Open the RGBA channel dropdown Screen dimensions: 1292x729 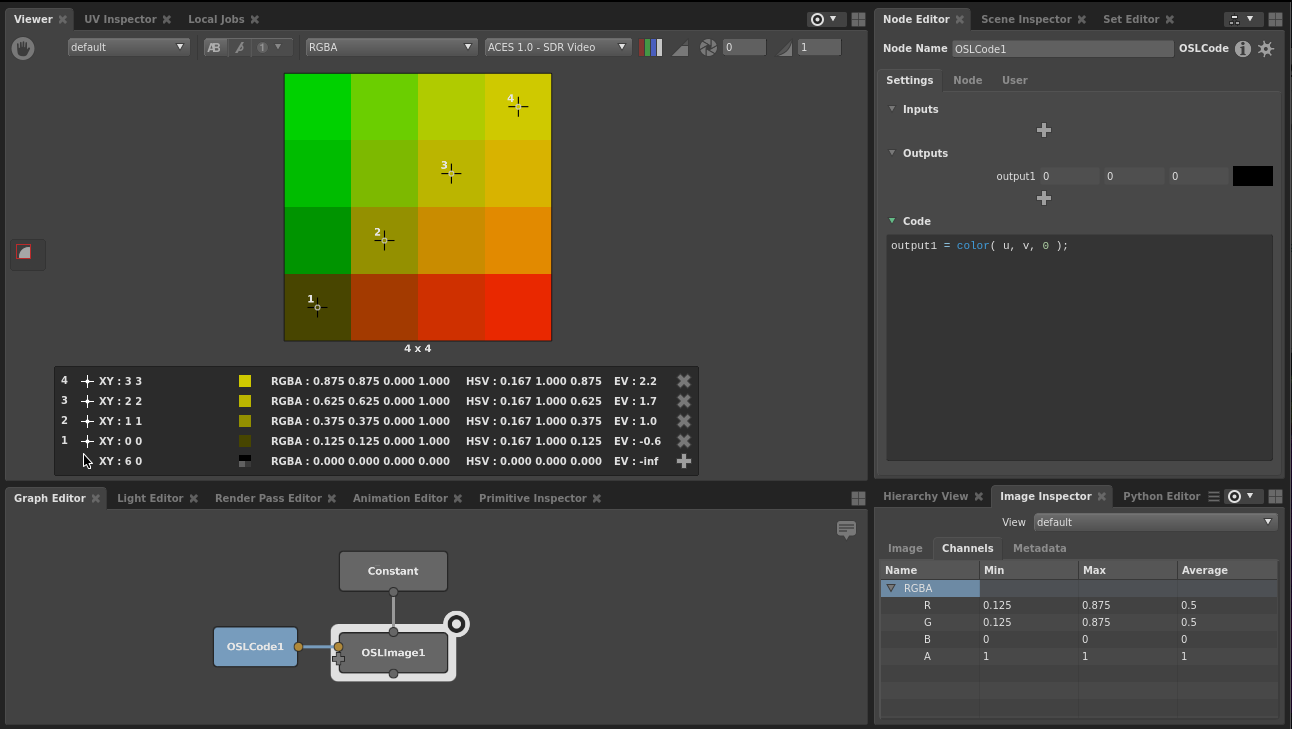[x=391, y=47]
